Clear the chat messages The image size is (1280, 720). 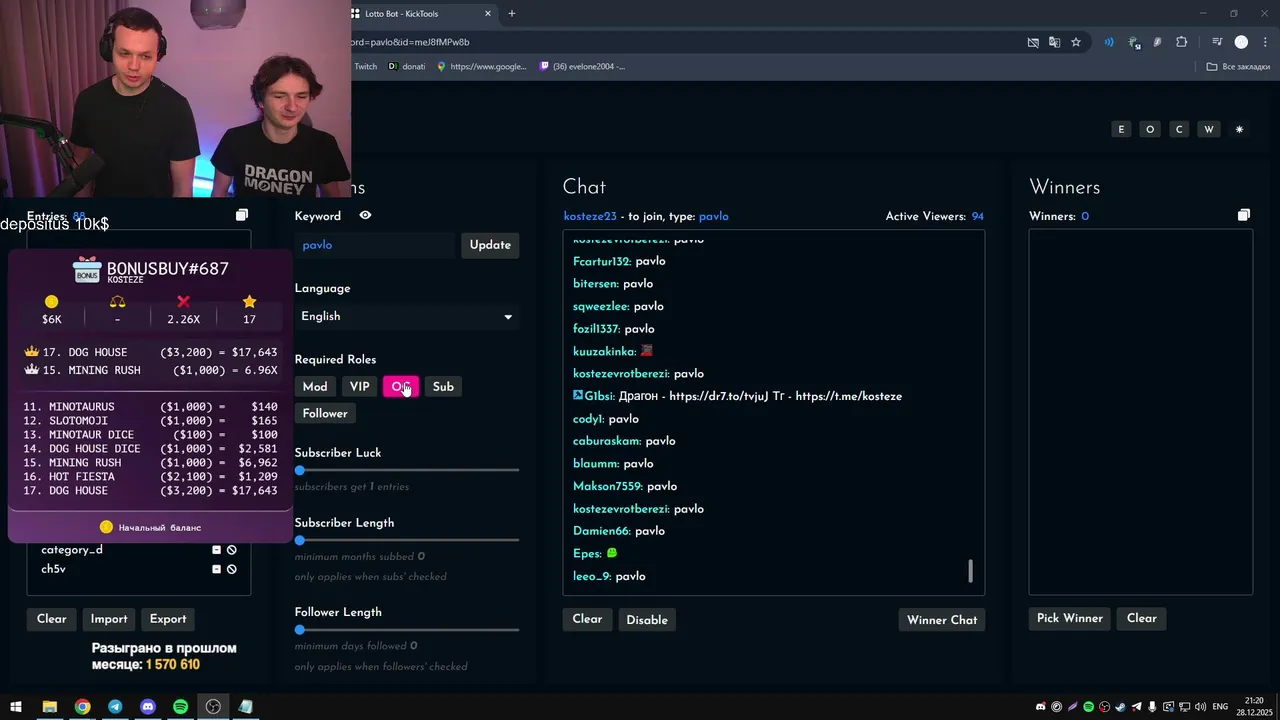[x=587, y=619]
